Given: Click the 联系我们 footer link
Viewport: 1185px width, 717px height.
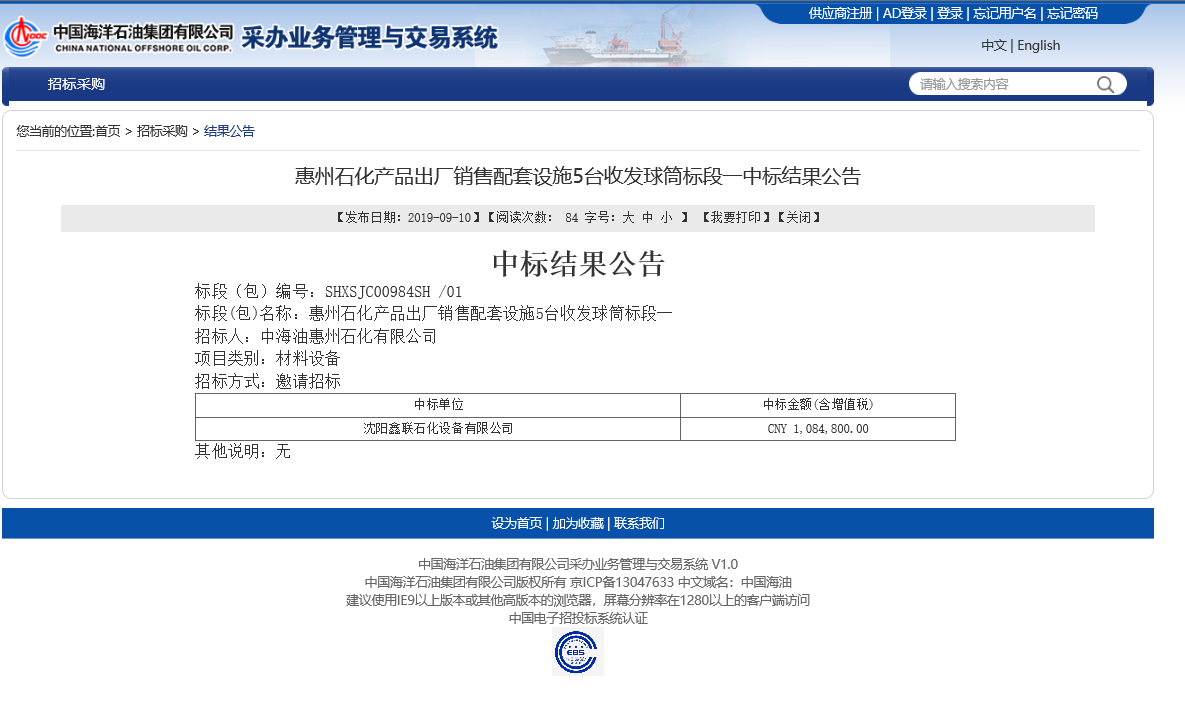Looking at the screenshot, I should pos(639,524).
